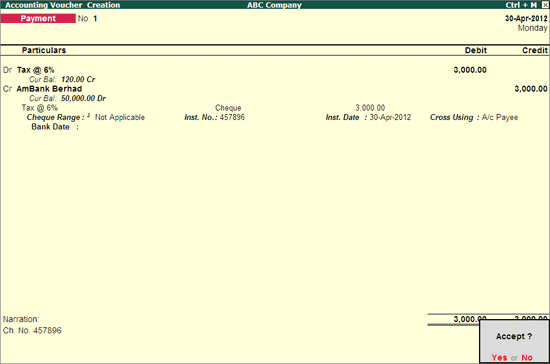
Task: Select the Payment voucher type label
Action: point(38,18)
